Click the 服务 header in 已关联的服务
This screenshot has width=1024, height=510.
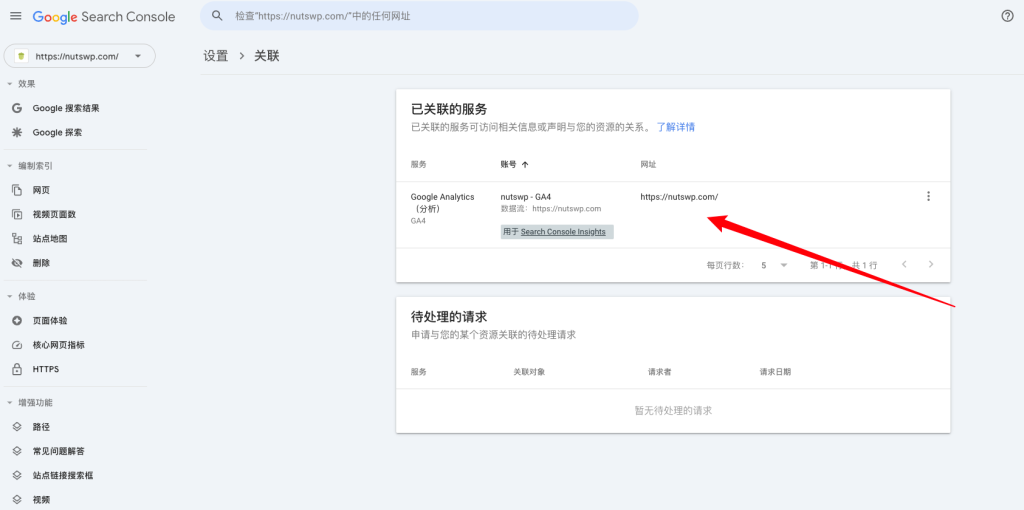click(419, 165)
